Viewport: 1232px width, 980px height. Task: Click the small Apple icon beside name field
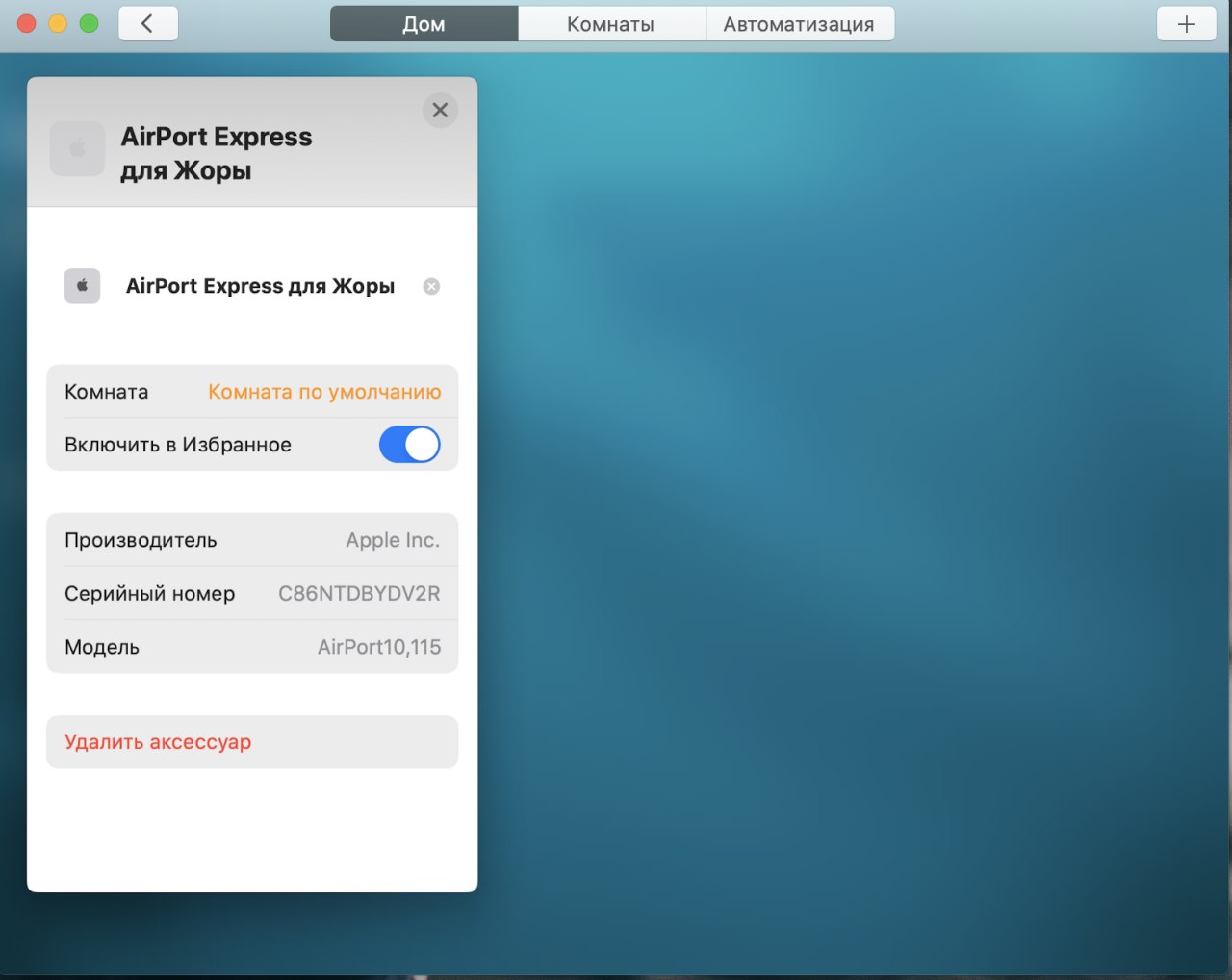82,286
